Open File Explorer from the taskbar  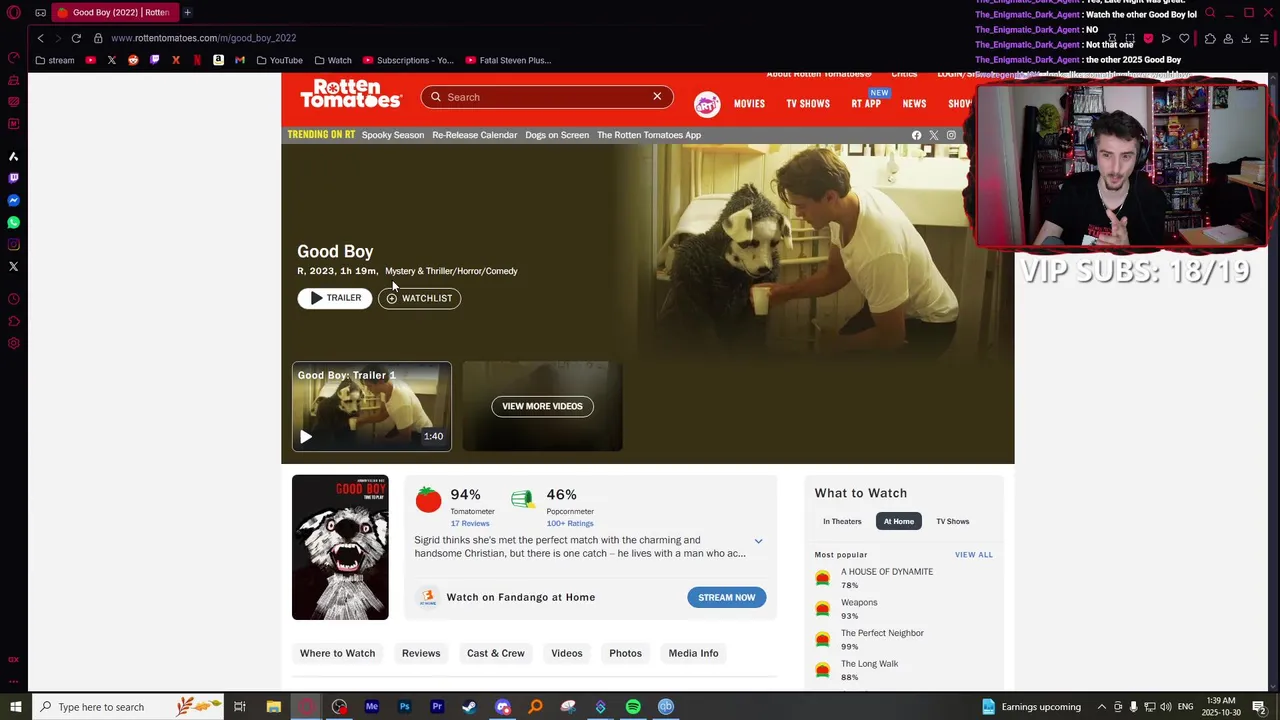click(x=273, y=707)
